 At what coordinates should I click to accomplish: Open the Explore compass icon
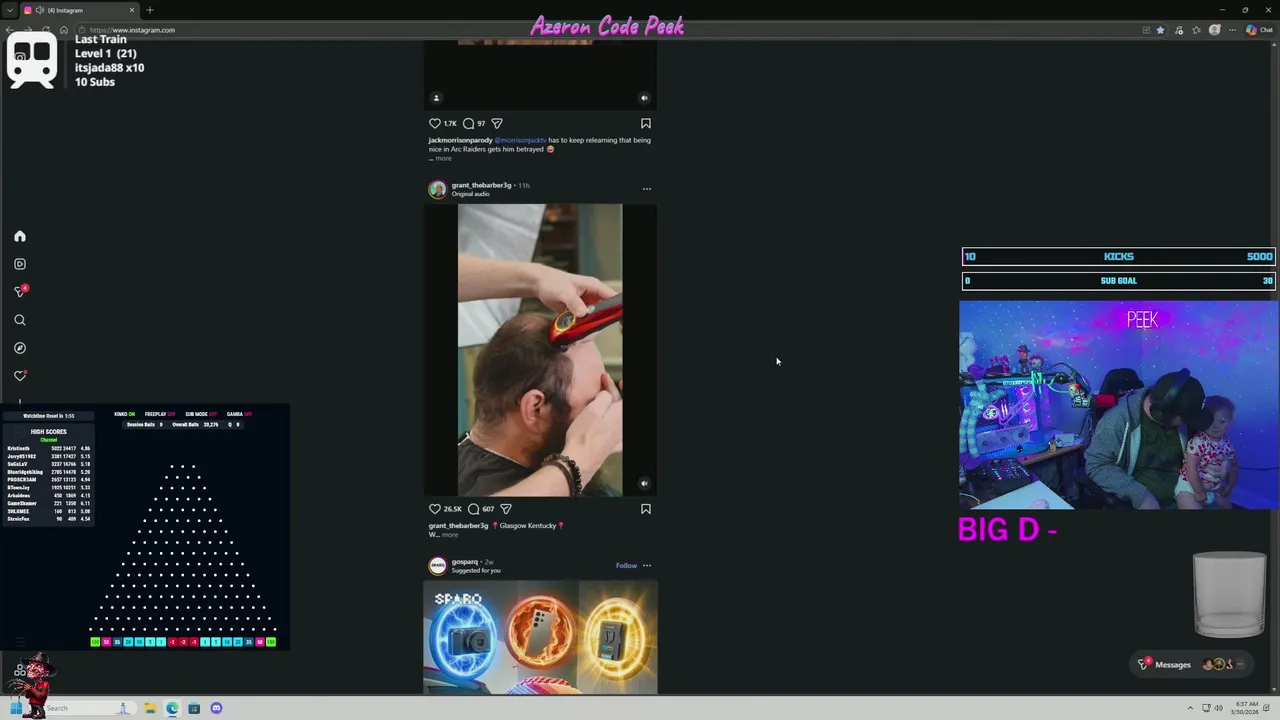click(19, 348)
